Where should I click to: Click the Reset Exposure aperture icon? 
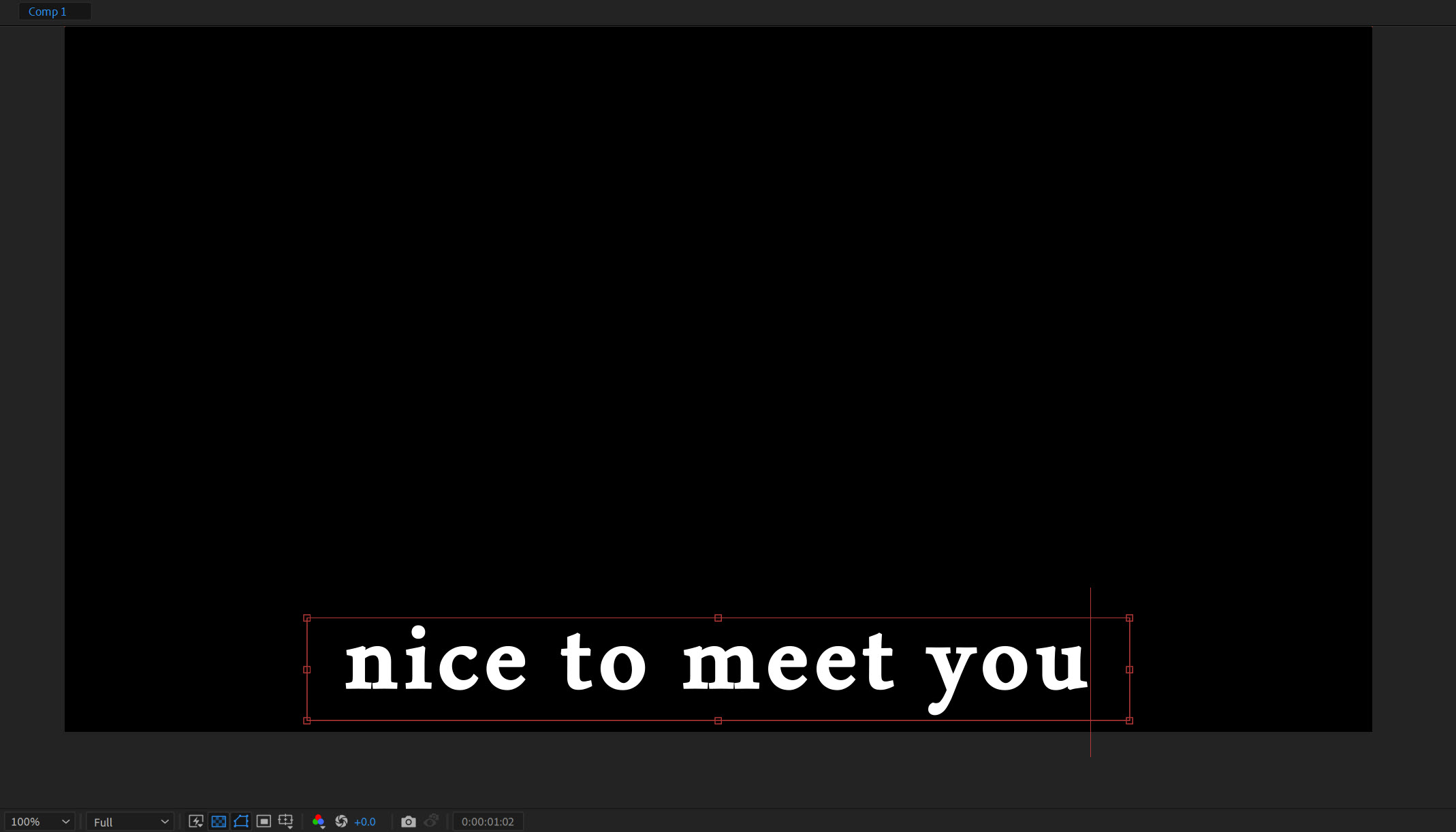pos(341,821)
